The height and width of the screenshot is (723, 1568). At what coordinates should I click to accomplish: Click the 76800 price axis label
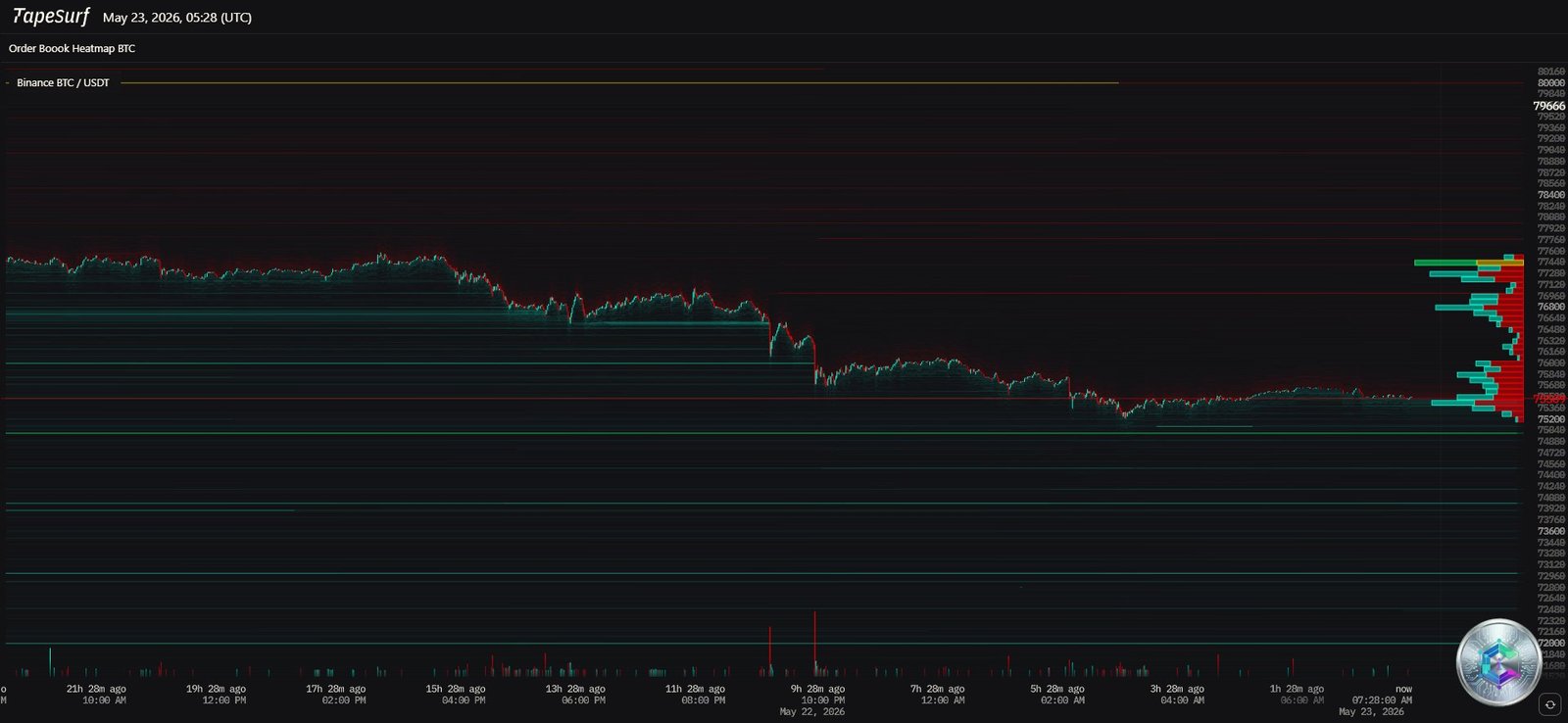coord(1551,307)
